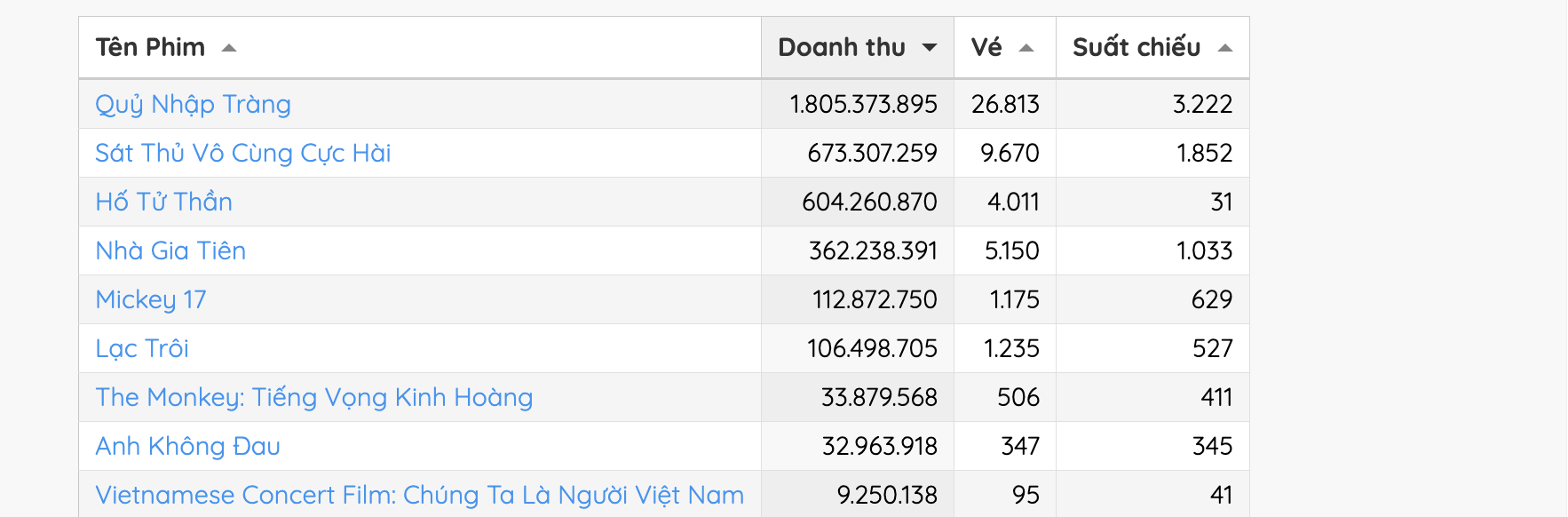
Task: Click the sort arrow next to Vé
Action: tap(1026, 48)
